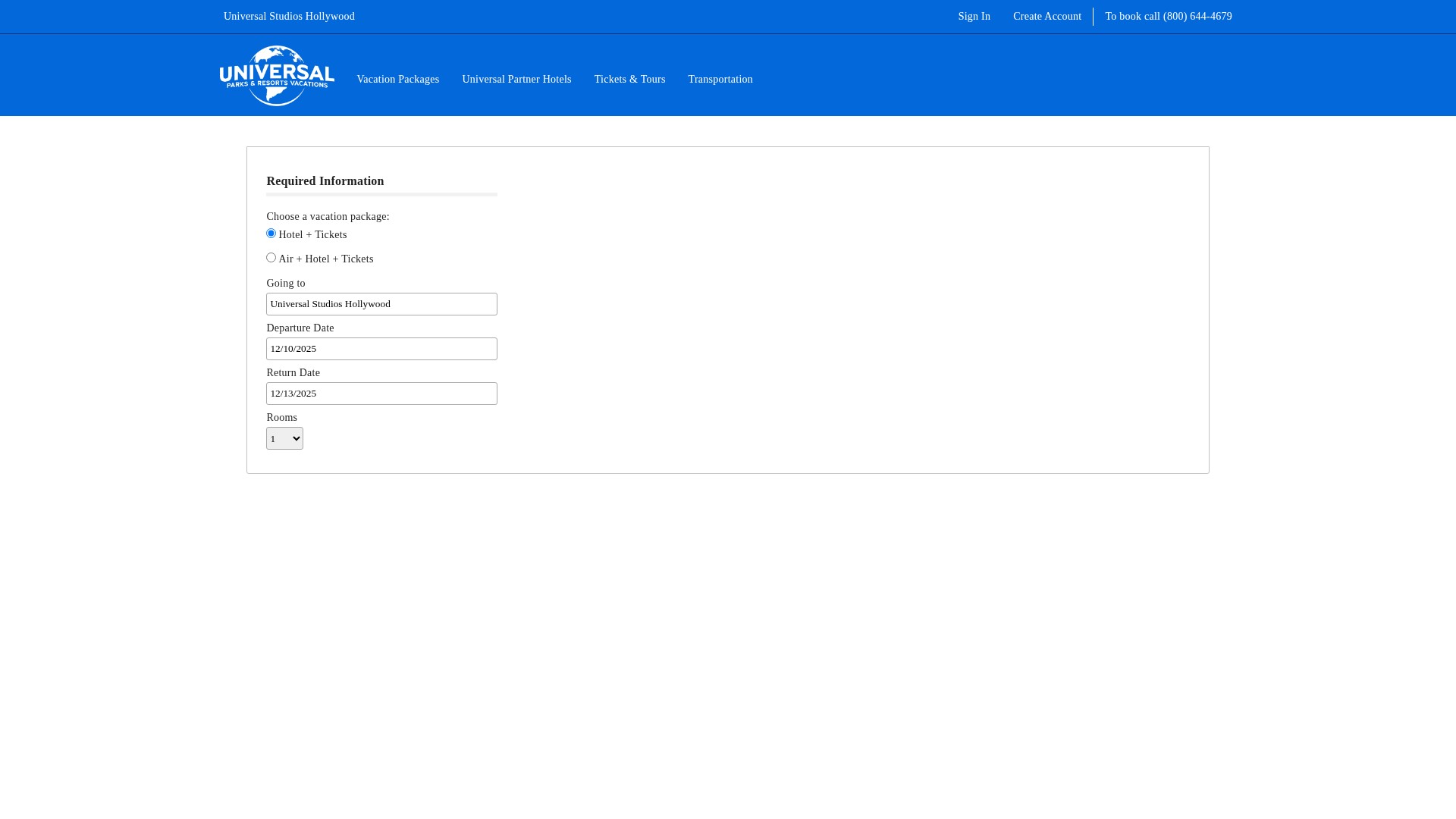Click the 'Choose a vacation package:' label
Image resolution: width=1456 pixels, height=819 pixels.
[x=328, y=217]
